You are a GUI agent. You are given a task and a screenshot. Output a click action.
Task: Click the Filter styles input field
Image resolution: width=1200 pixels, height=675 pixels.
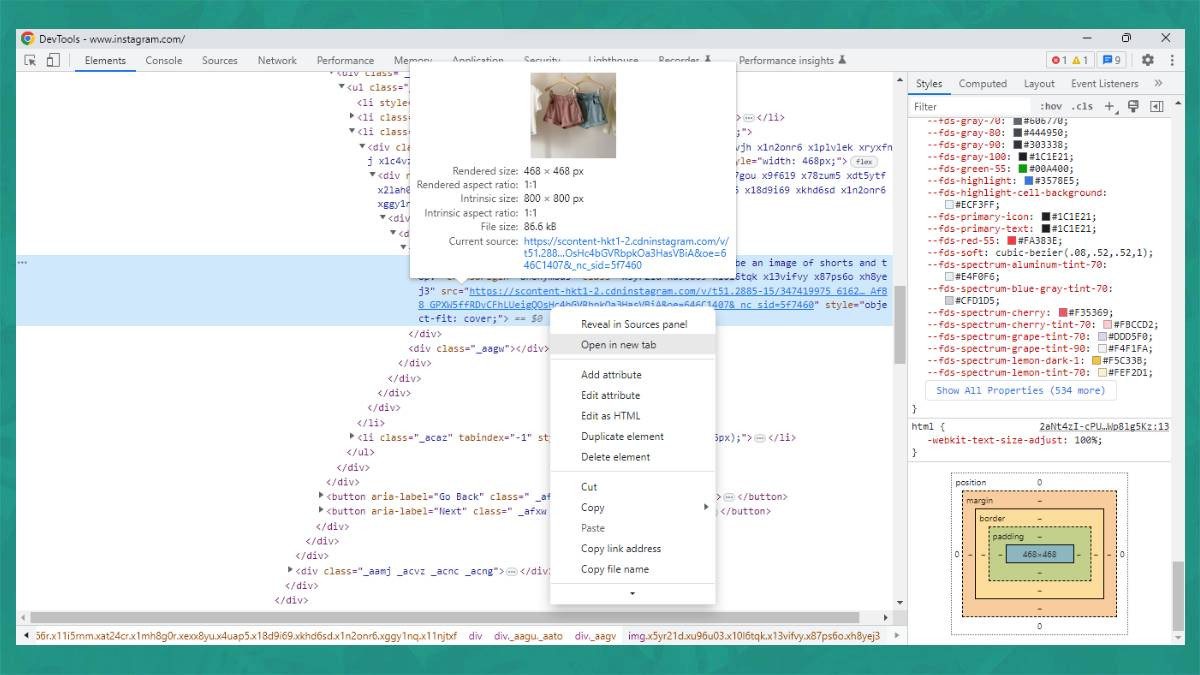[968, 106]
